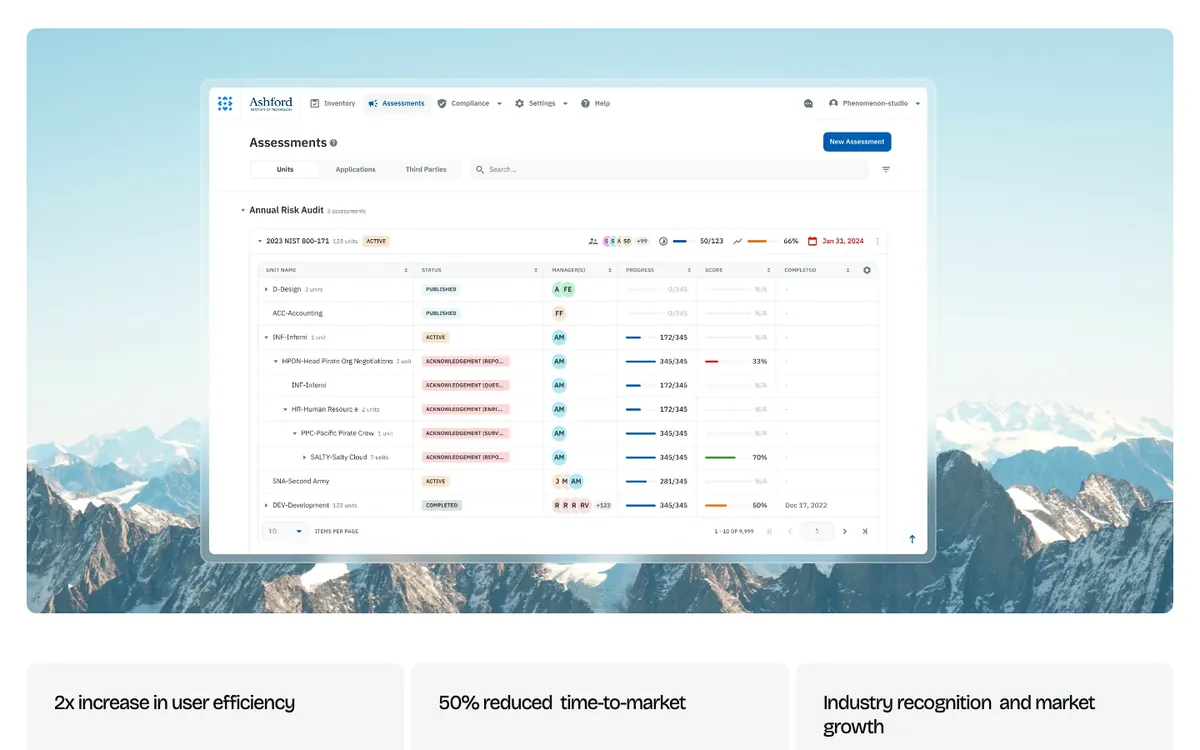Click the calendar icon beside Jan 31, 2024

pyautogui.click(x=812, y=241)
